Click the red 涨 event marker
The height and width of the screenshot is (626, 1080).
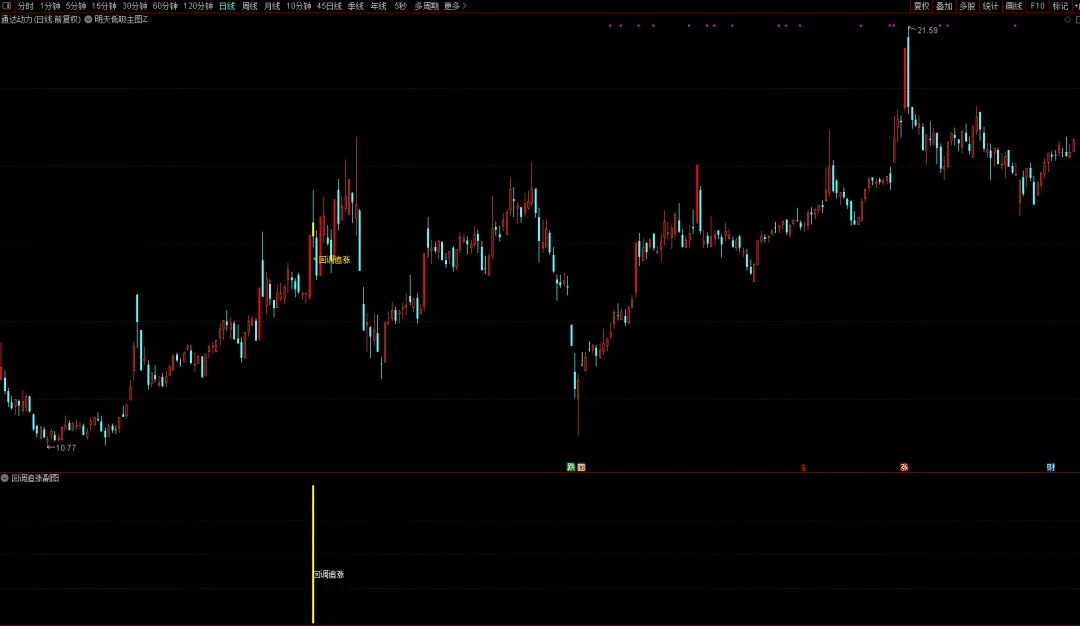pos(904,467)
